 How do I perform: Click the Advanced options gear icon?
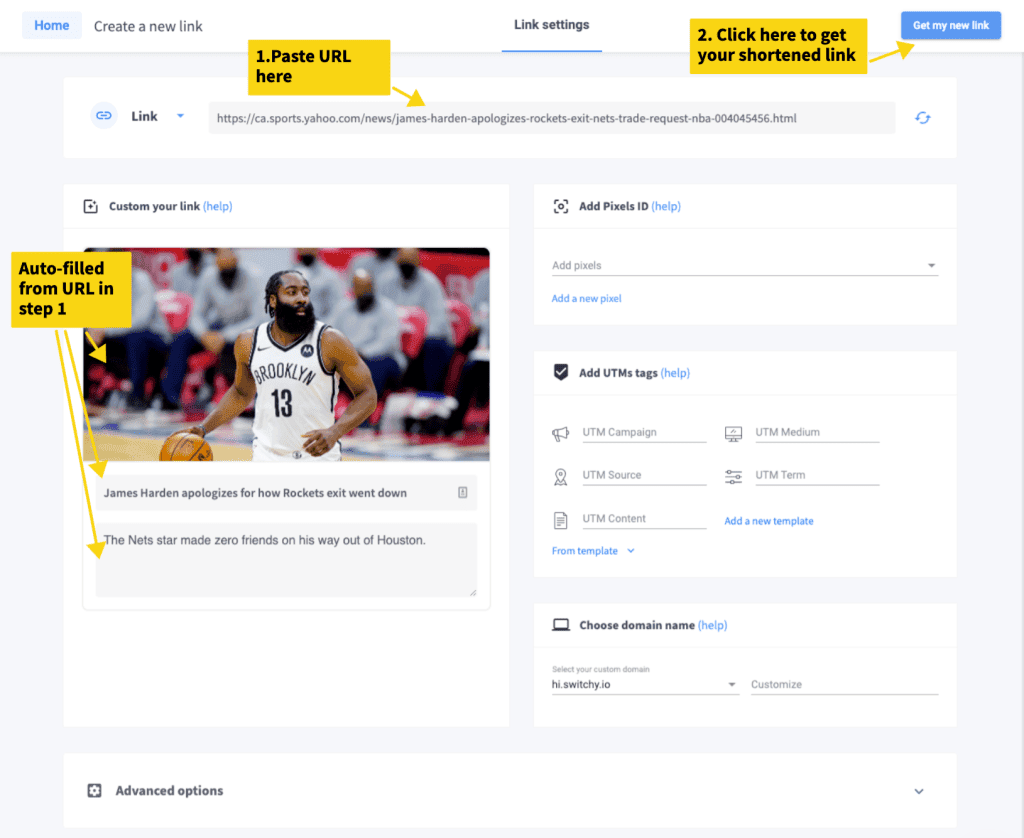pos(95,791)
